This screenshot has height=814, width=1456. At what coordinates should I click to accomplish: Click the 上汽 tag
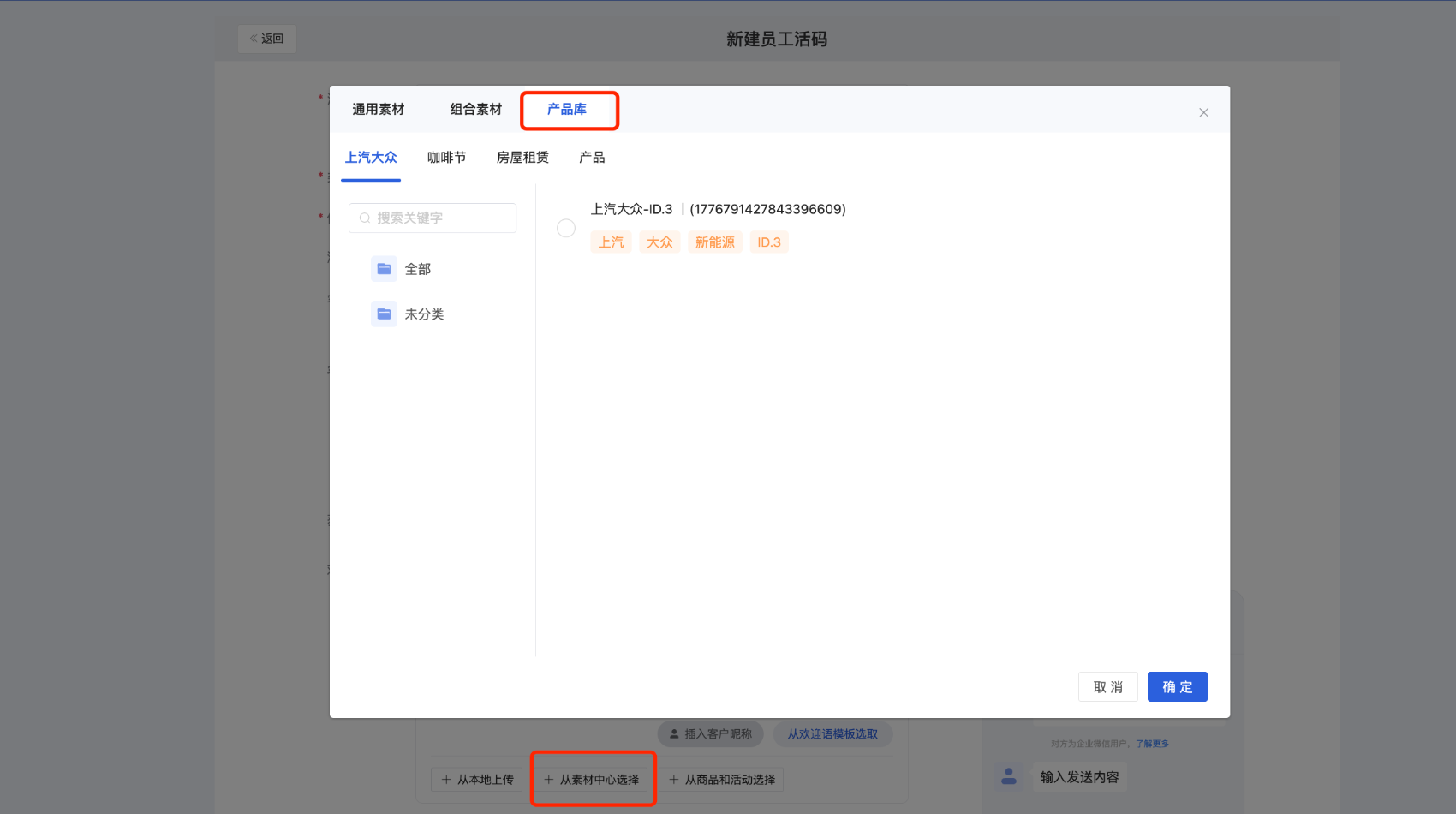[611, 242]
